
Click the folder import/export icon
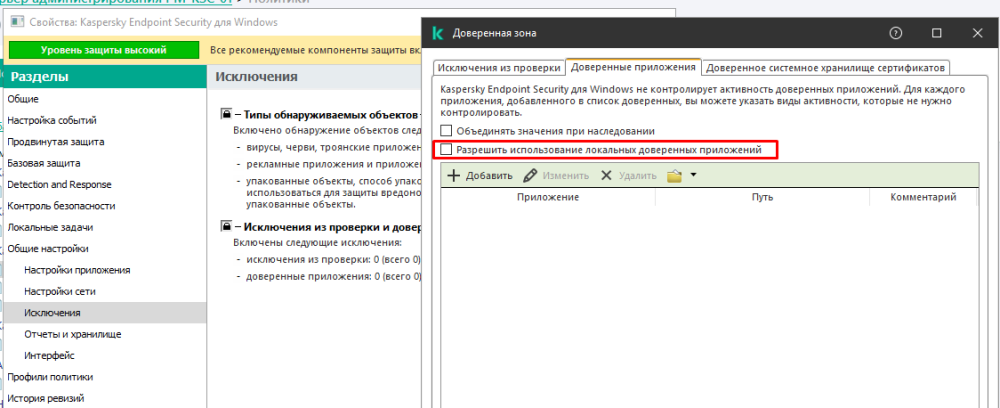point(675,176)
